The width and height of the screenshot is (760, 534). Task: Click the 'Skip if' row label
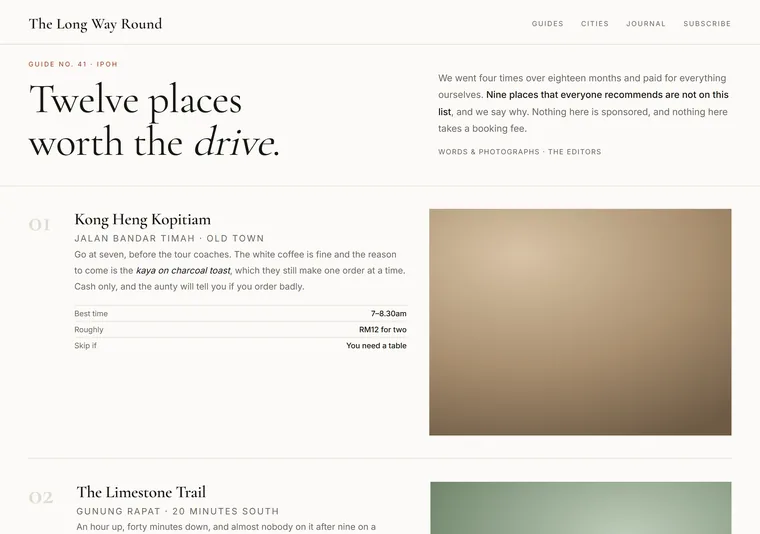point(85,346)
